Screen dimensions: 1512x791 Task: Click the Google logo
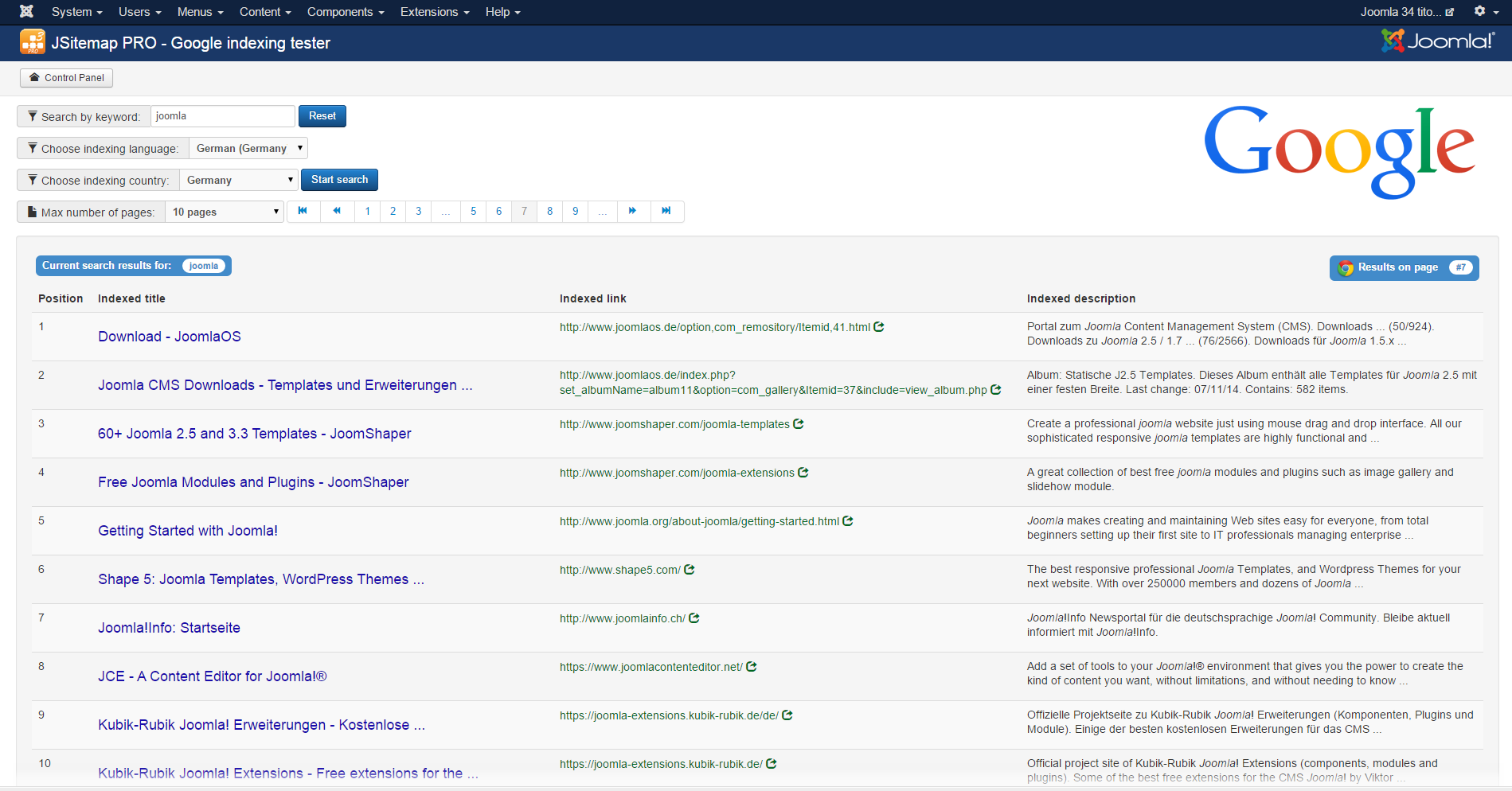1340,152
